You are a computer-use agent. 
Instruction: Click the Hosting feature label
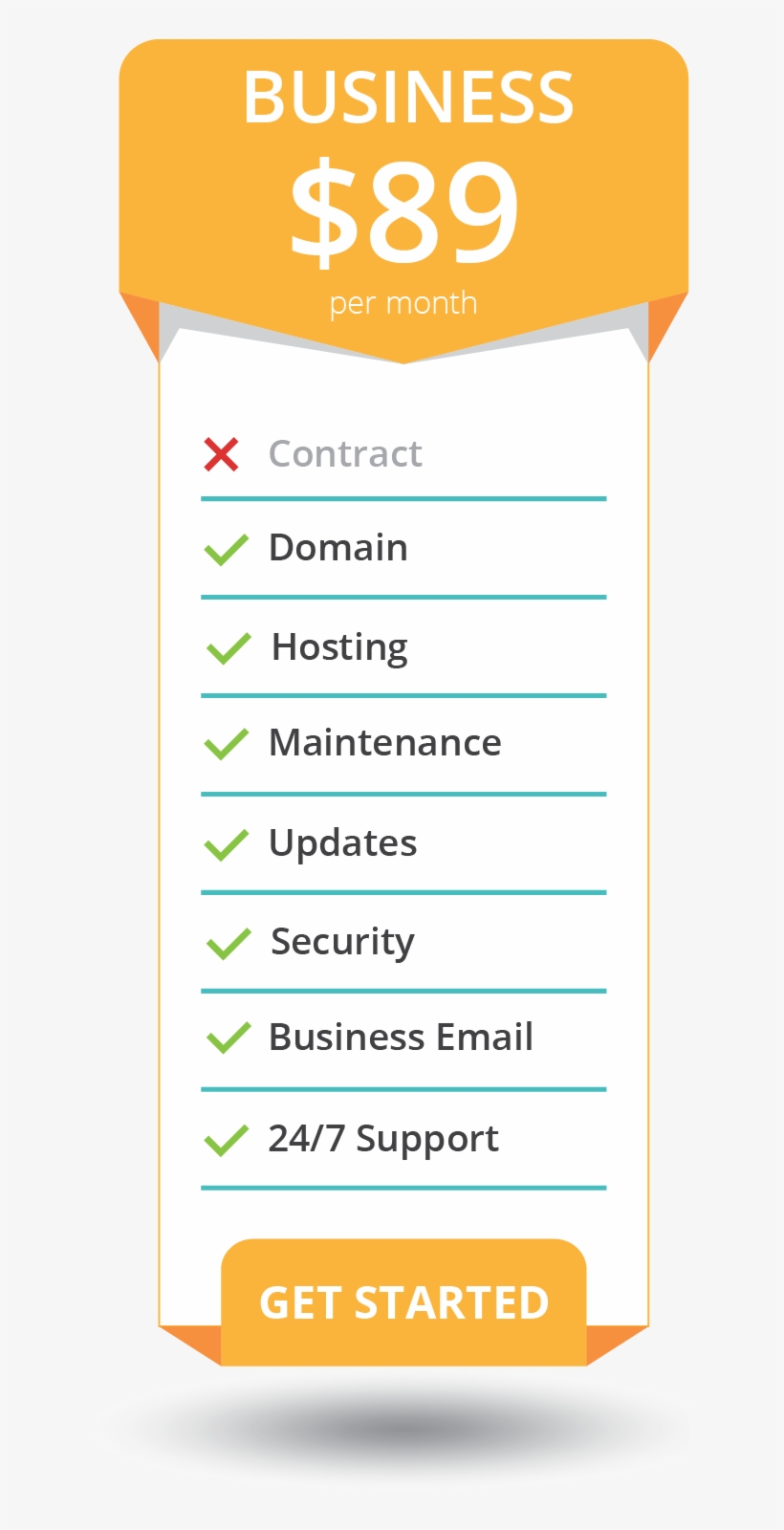pos(339,647)
